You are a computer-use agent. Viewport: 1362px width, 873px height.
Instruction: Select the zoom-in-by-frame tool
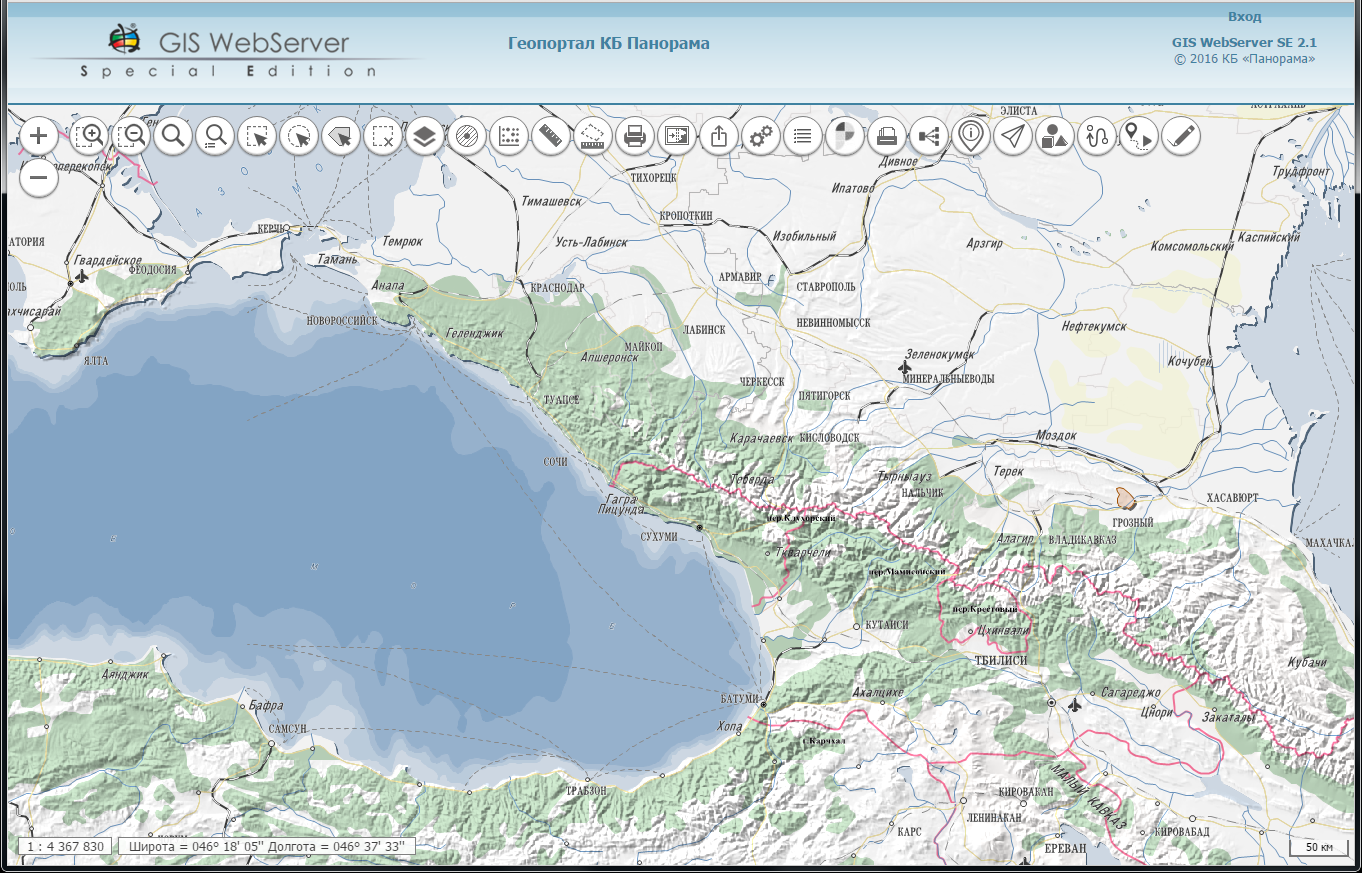pyautogui.click(x=90, y=136)
